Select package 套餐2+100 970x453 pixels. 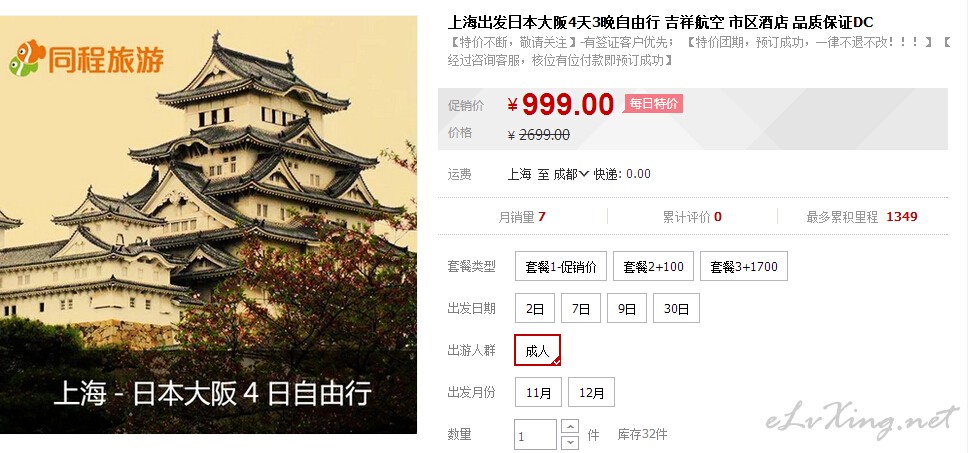653,266
